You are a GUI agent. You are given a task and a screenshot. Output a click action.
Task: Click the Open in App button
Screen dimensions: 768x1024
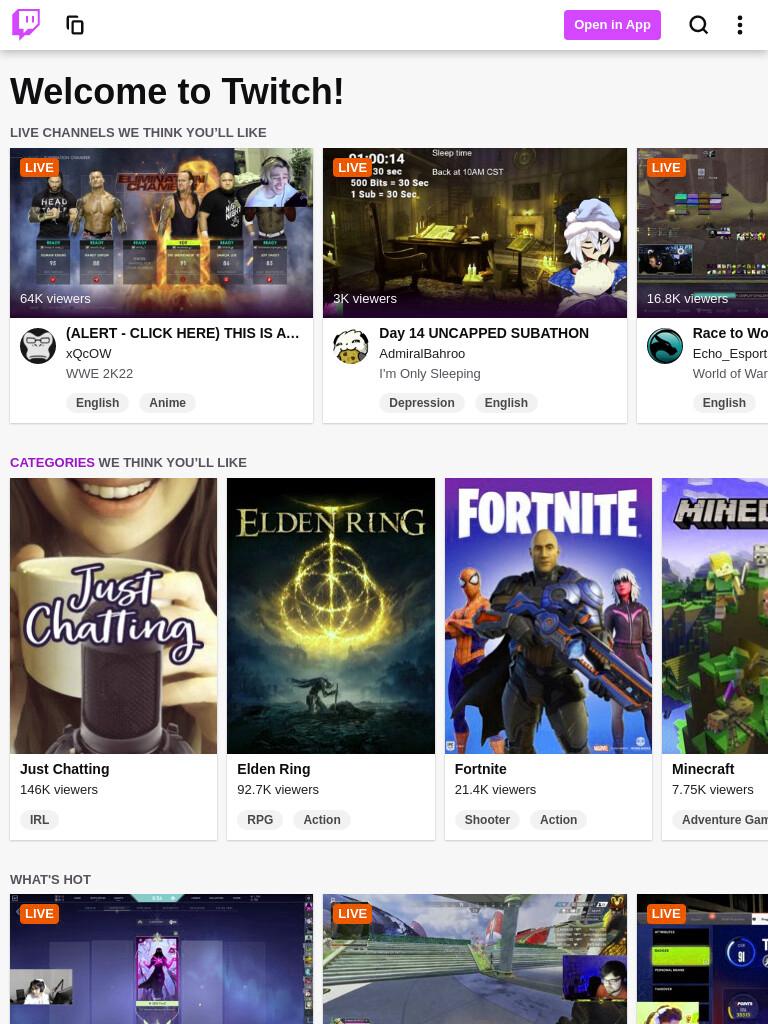pos(612,25)
